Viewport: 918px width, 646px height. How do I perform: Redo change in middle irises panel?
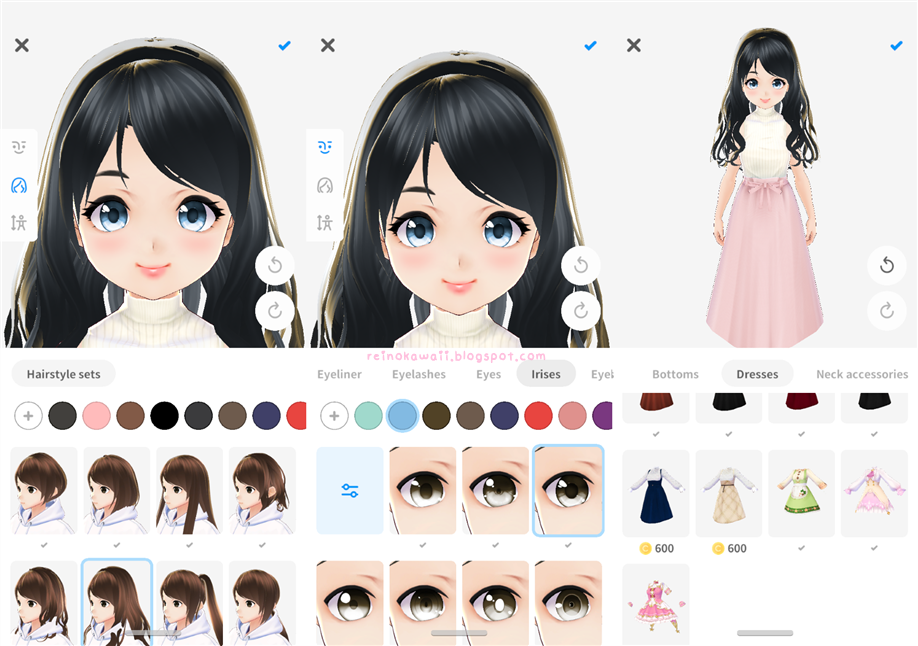581,310
